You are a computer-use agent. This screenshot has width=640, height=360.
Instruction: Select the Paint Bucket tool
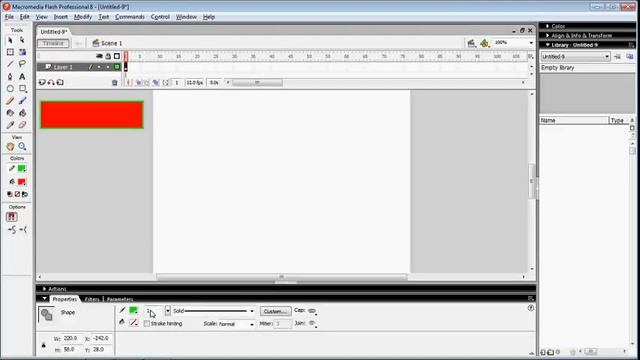point(22,113)
